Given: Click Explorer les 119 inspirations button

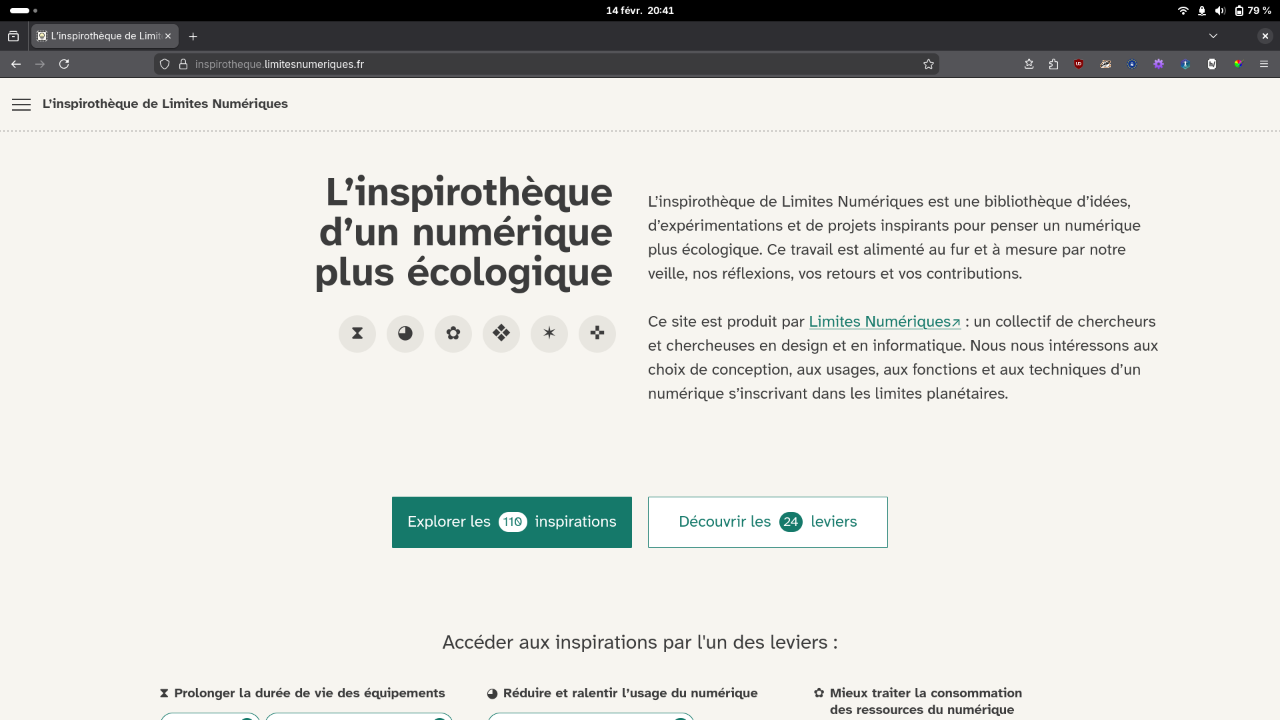Looking at the screenshot, I should 512,522.
